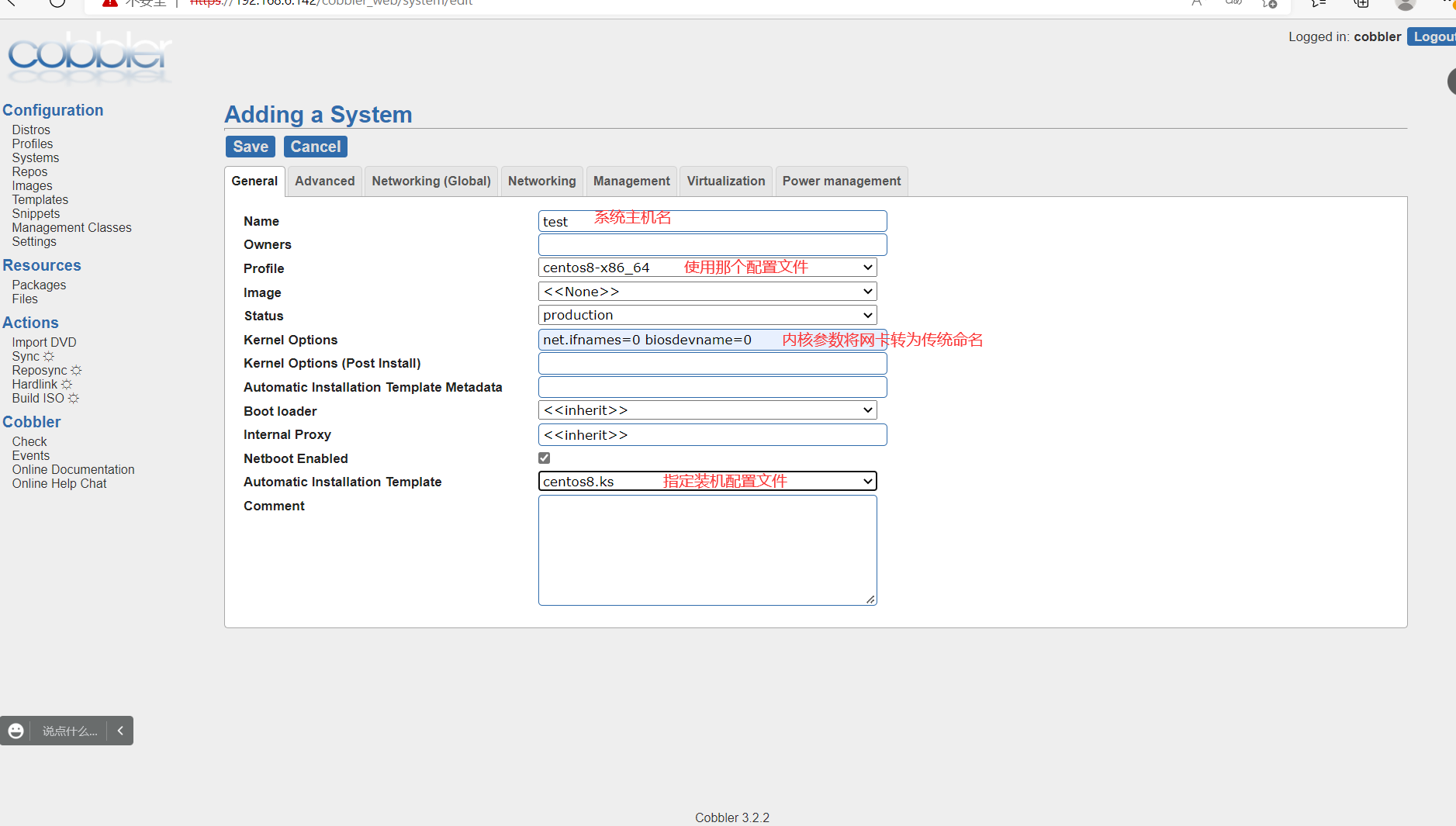Open the Settings page
Image resolution: width=1456 pixels, height=826 pixels.
pos(34,242)
